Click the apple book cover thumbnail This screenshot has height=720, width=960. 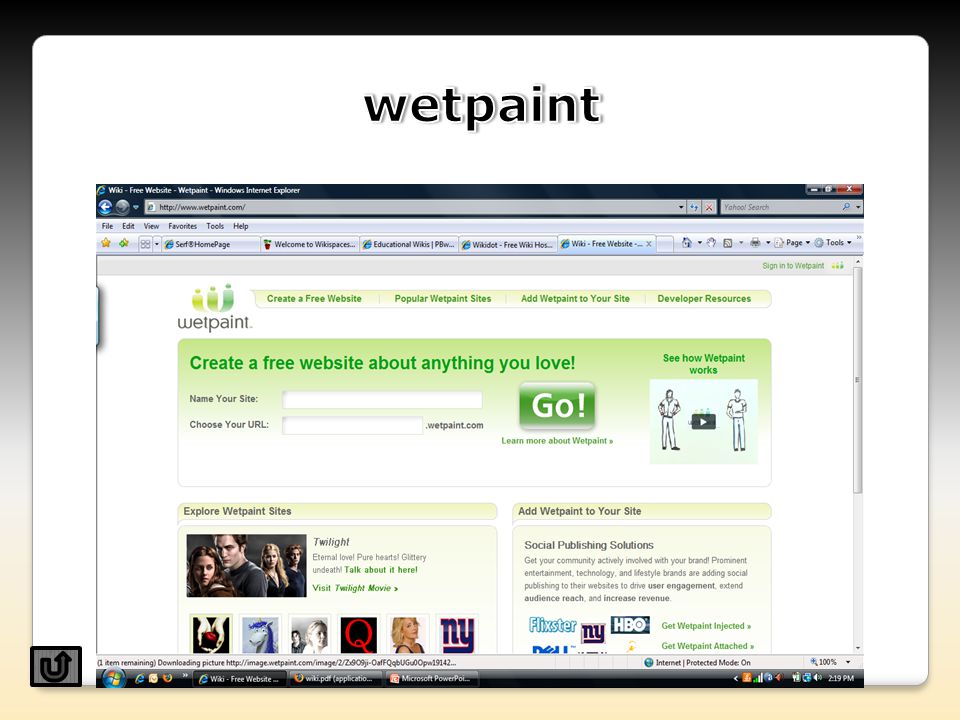211,634
